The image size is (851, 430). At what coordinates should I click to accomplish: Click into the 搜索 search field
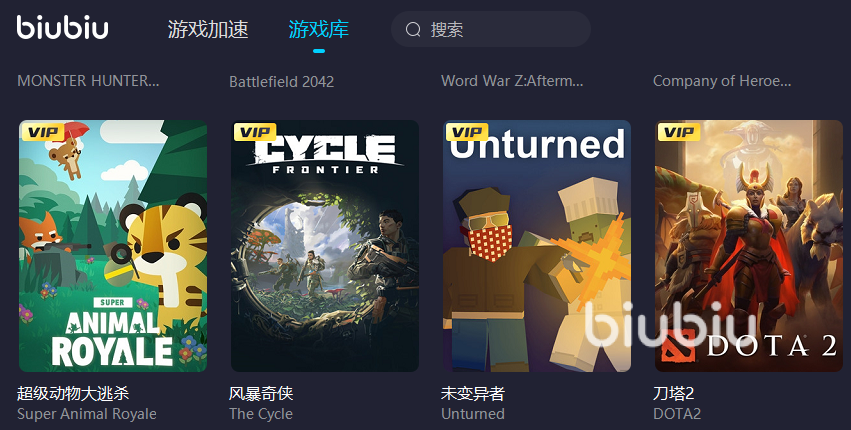(x=491, y=29)
